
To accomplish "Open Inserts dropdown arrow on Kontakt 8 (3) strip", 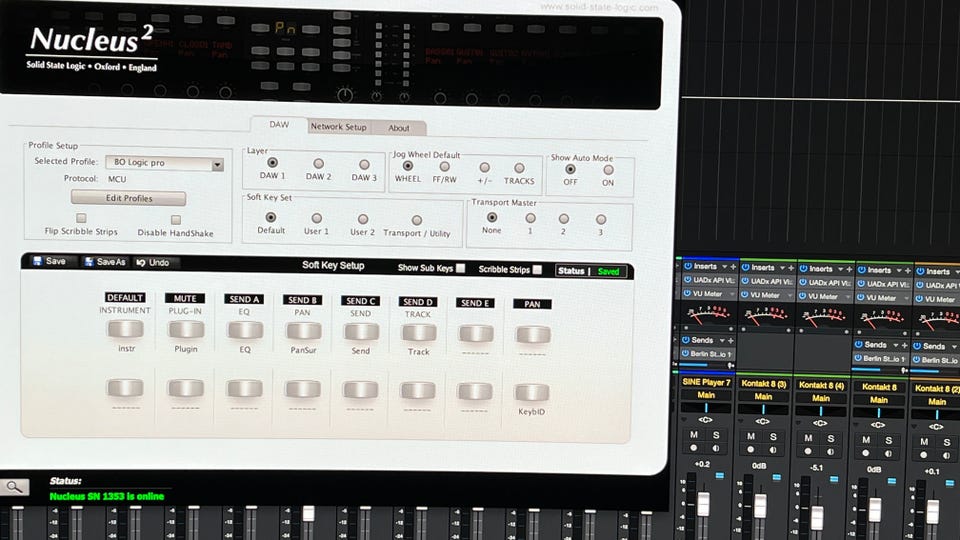I will click(782, 268).
